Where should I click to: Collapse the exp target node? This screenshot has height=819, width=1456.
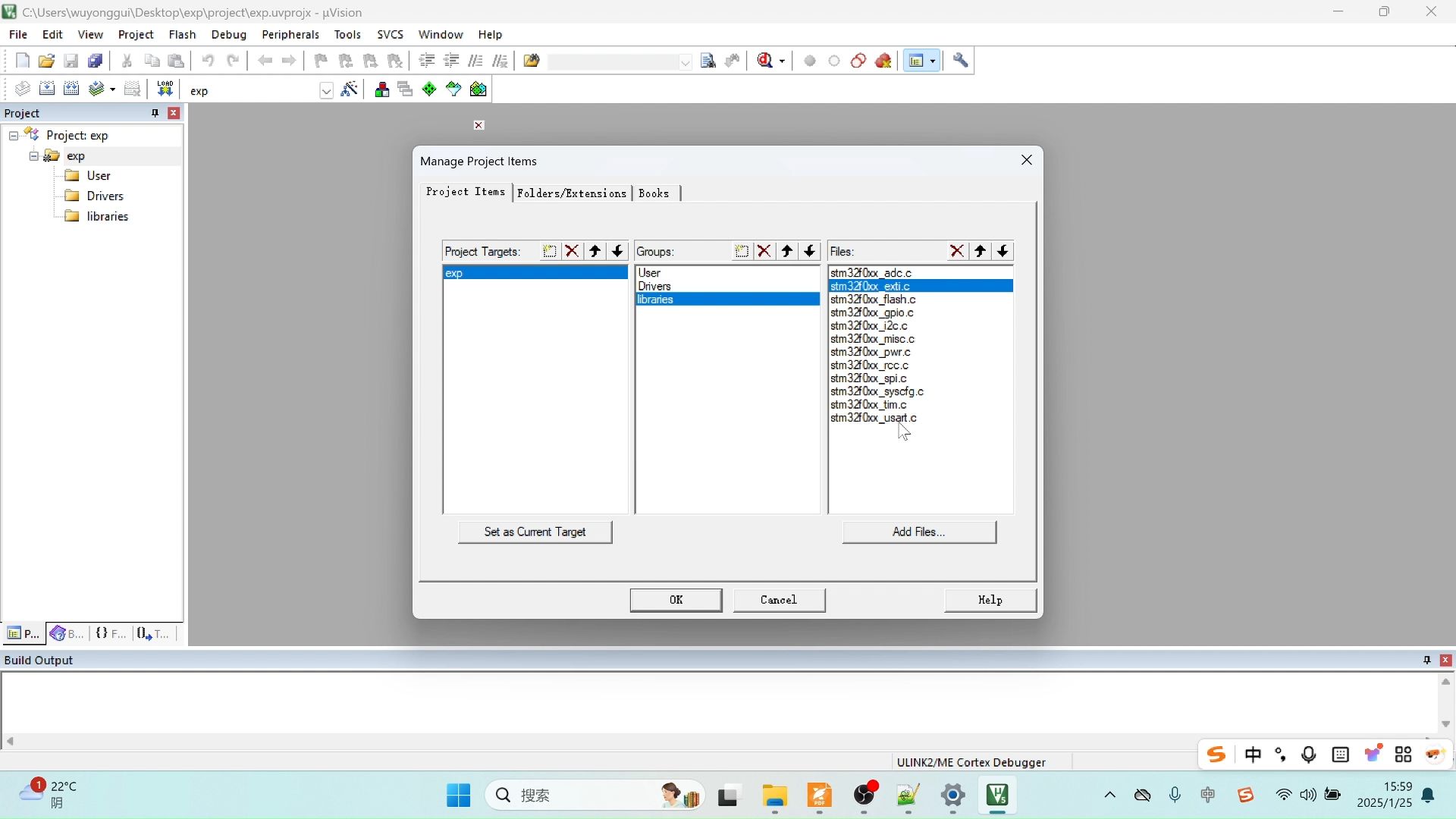(33, 156)
